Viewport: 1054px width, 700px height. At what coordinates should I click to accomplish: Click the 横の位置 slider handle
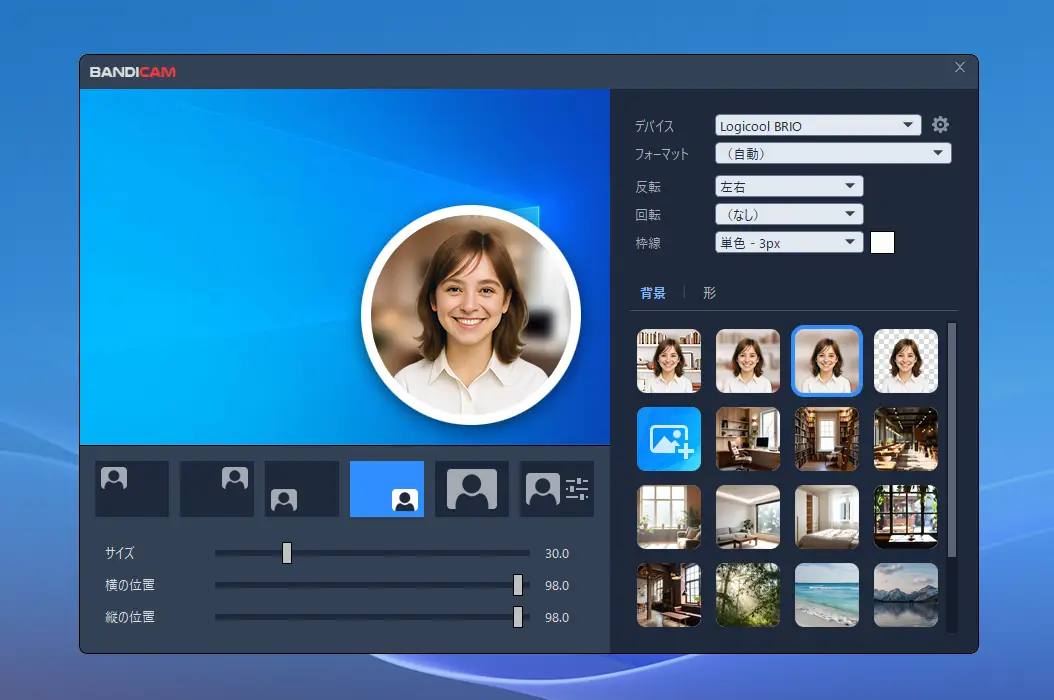pos(518,585)
